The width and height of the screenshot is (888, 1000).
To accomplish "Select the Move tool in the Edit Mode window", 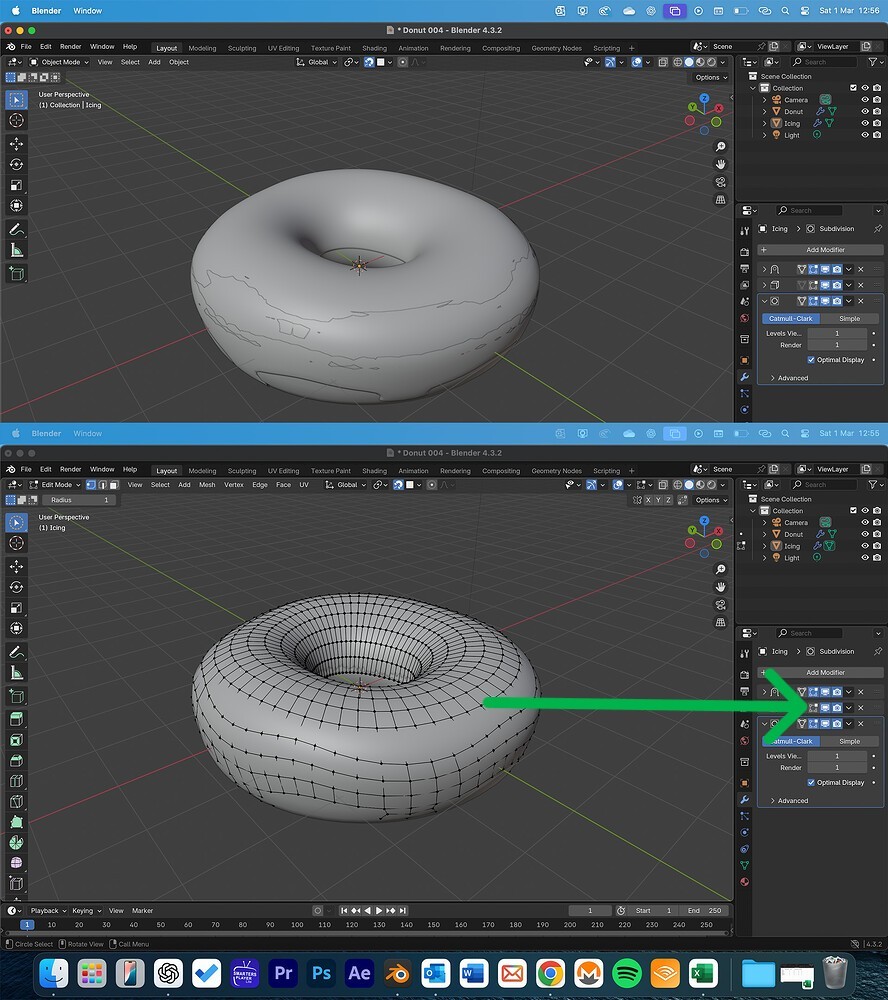I will (x=17, y=566).
